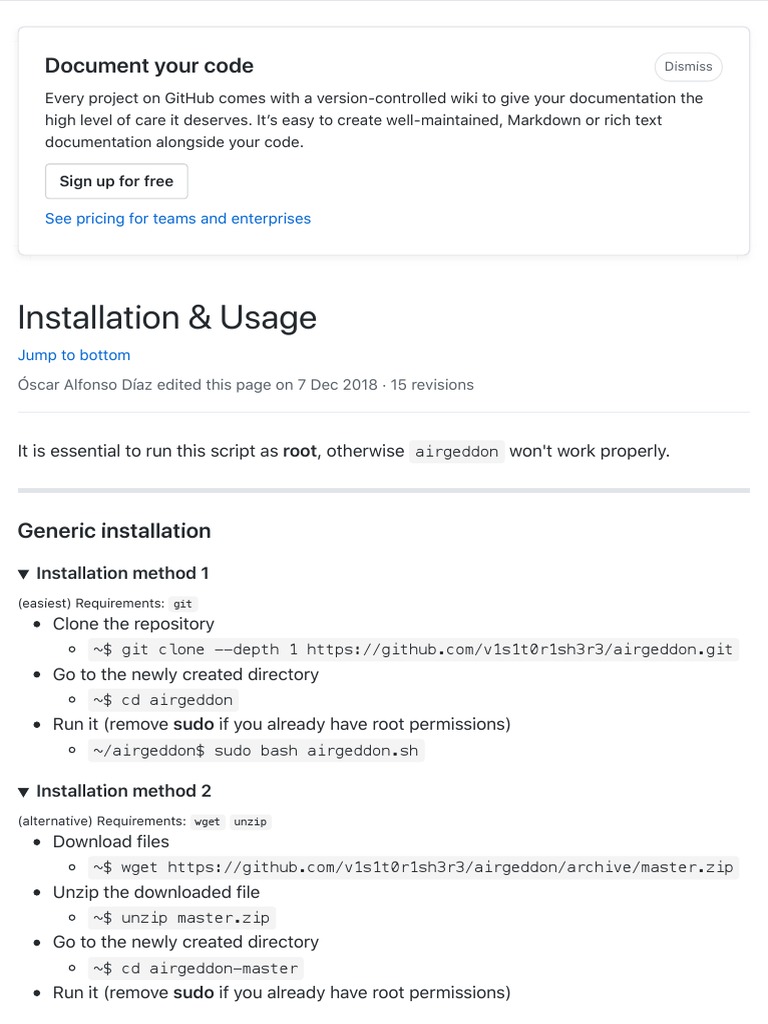
Task: Click the 'unzip' requirement tag
Action: point(250,822)
